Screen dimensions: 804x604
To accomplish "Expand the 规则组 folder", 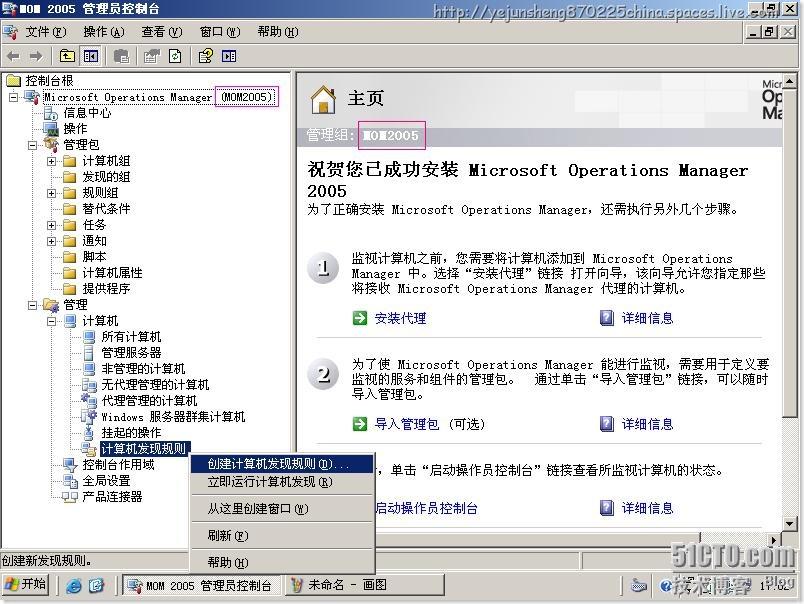I will pyautogui.click(x=51, y=193).
